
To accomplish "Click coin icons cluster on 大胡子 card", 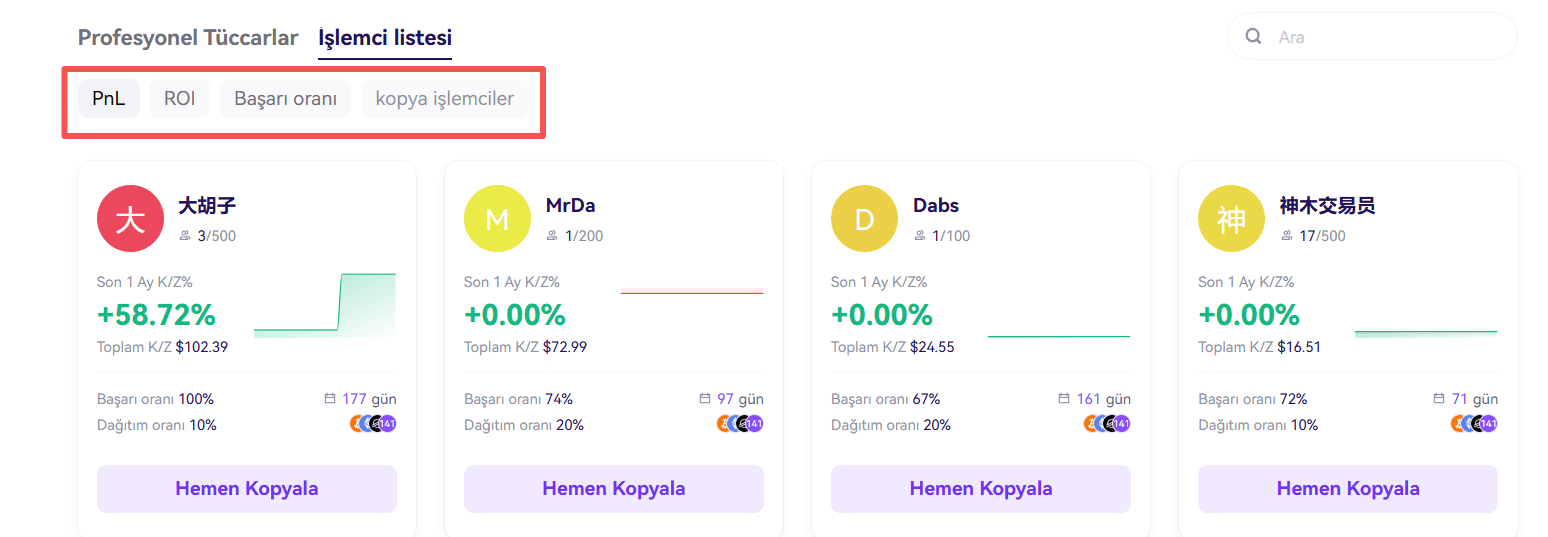I will pos(373,424).
